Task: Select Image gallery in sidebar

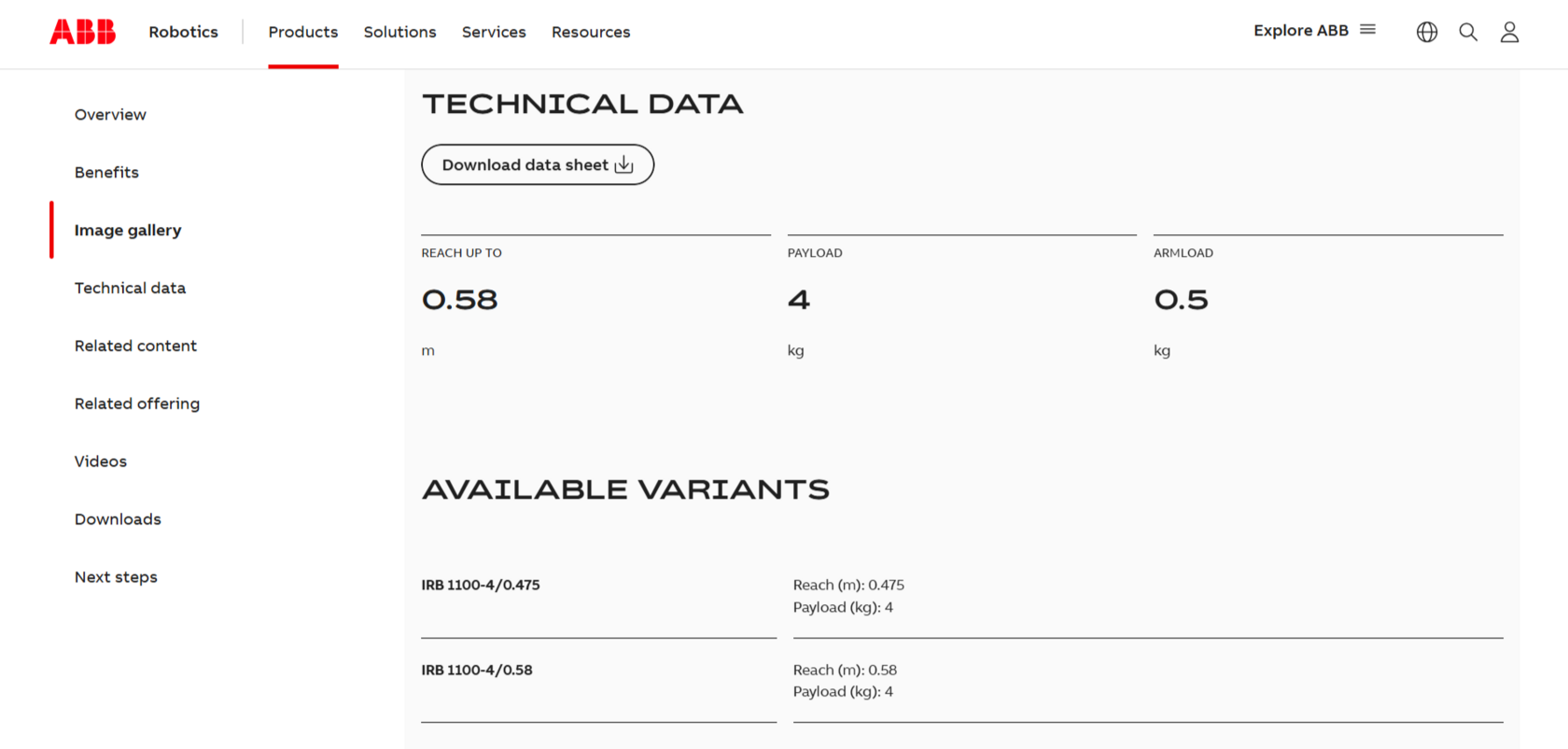Action: click(128, 231)
